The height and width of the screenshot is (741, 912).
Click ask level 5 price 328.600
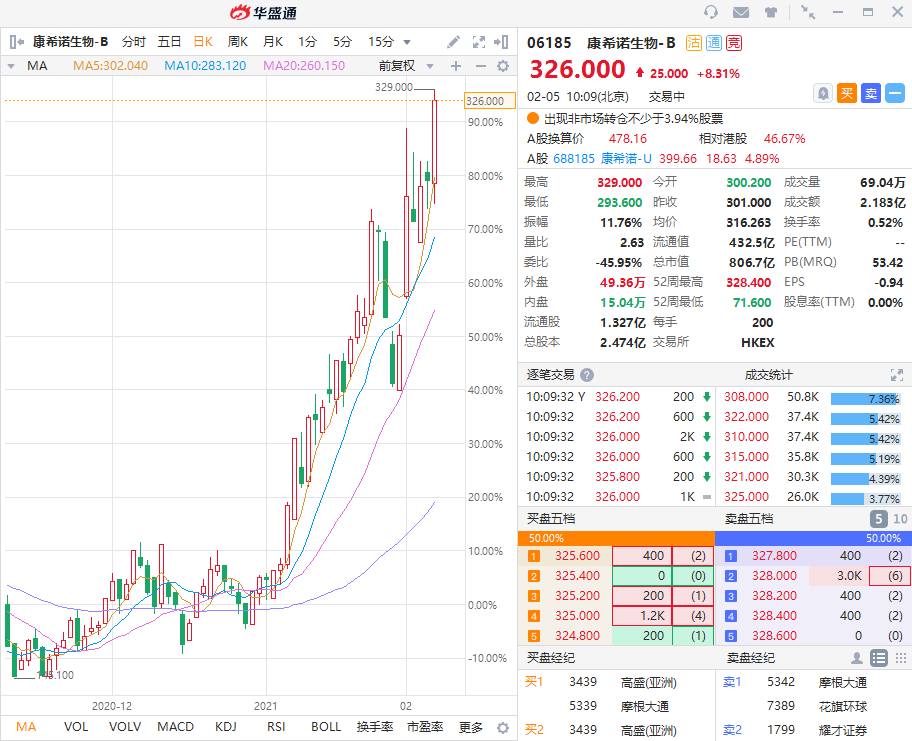[x=774, y=636]
